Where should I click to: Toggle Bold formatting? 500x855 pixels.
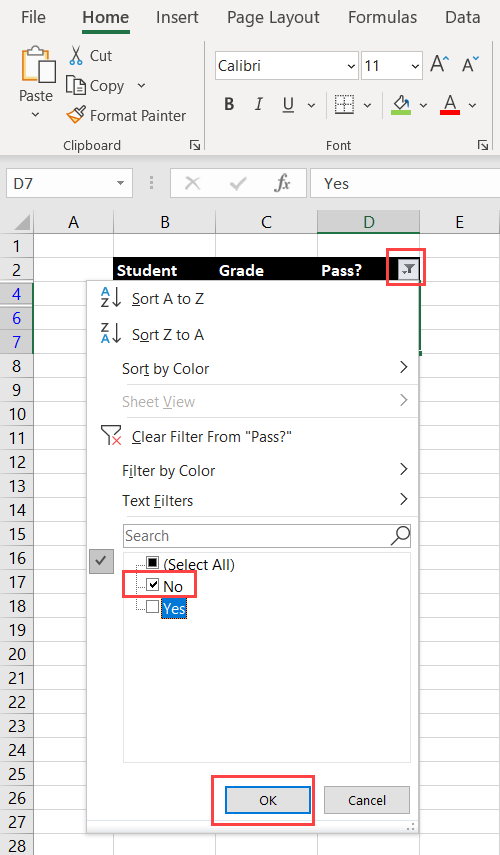(x=229, y=104)
